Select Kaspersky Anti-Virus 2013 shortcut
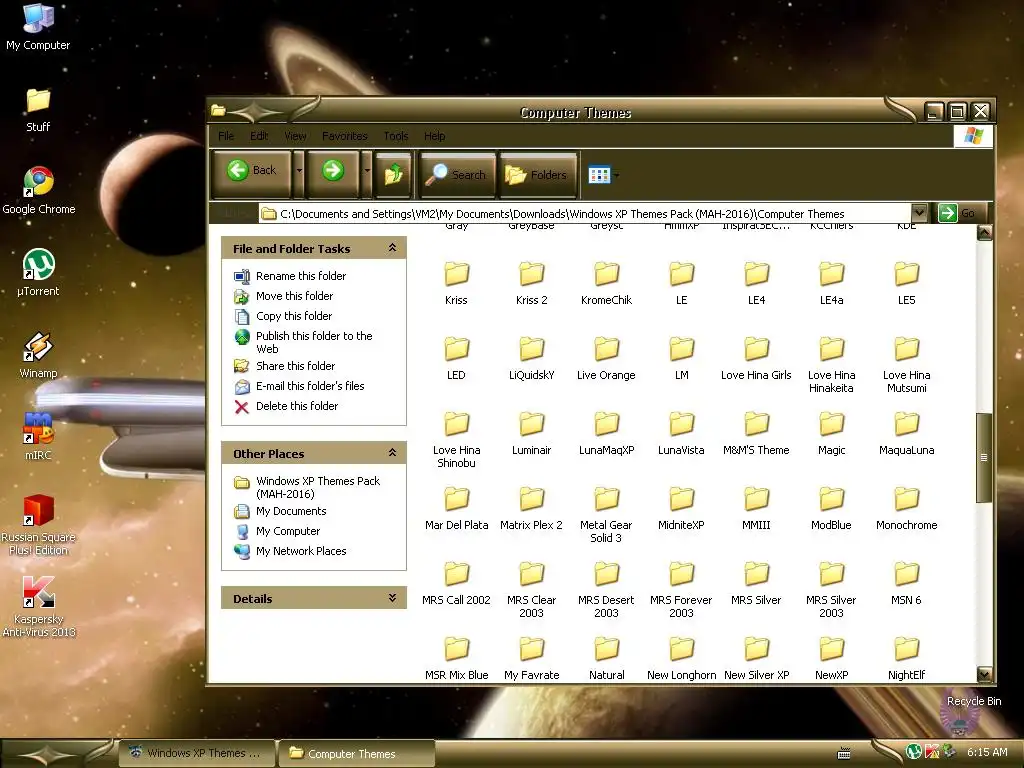The width and height of the screenshot is (1024, 768). coord(39,607)
